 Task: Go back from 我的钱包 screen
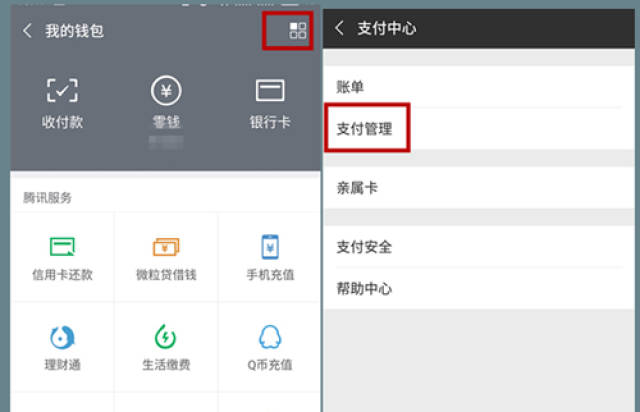27,31
